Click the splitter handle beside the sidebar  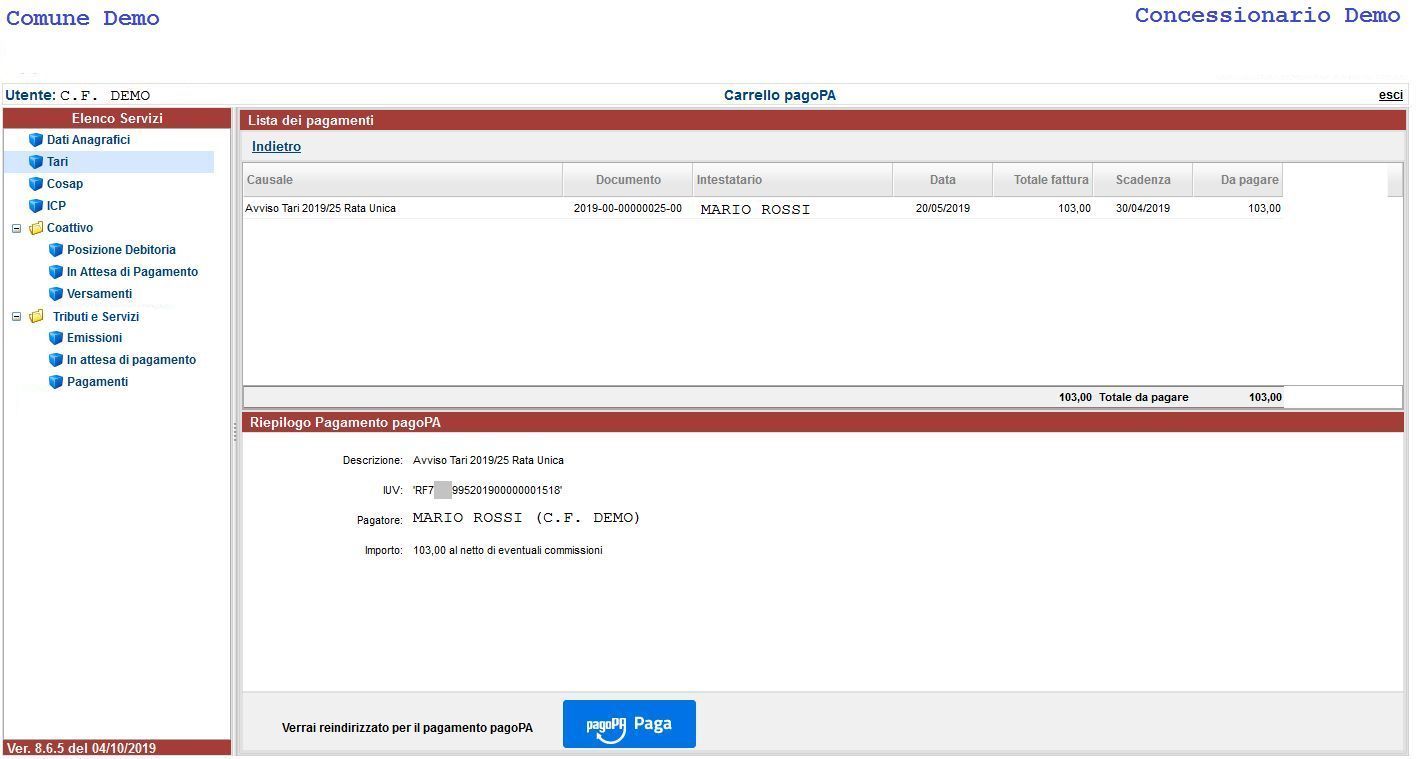coord(236,431)
